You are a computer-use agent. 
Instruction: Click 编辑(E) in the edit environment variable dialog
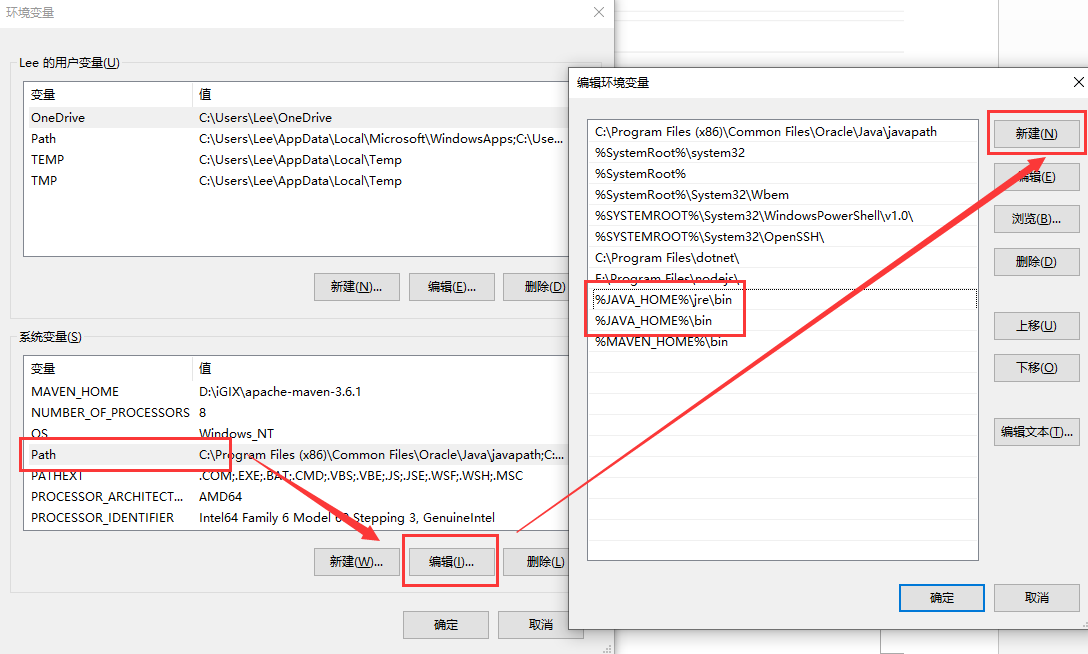[x=1036, y=176]
